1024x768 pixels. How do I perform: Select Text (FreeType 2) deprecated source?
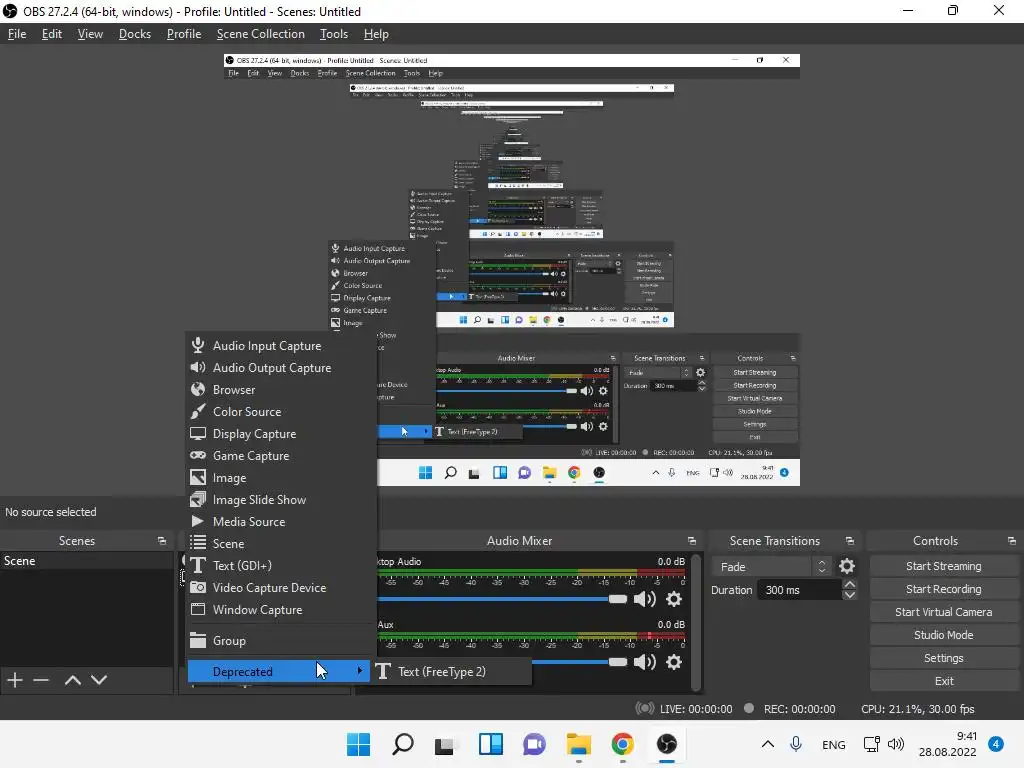coord(451,671)
